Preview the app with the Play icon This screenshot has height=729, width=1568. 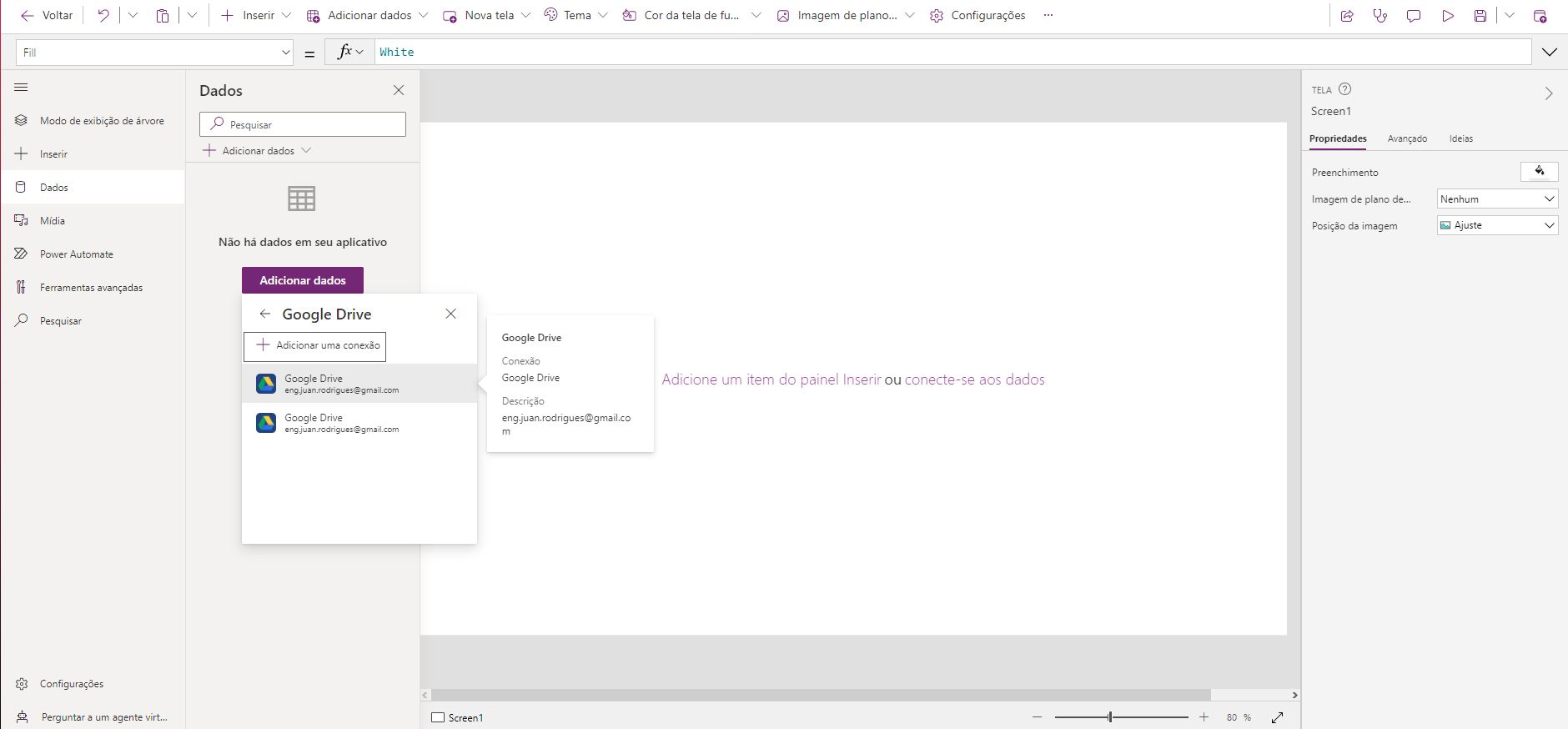1448,16
